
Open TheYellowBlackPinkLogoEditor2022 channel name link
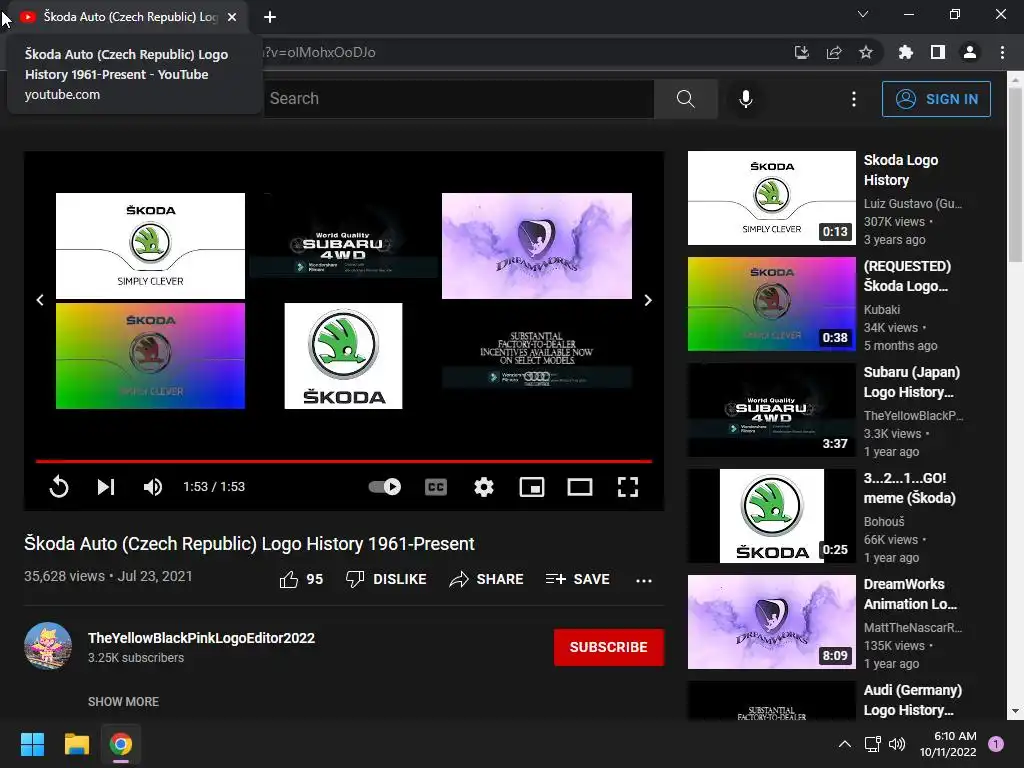coord(201,638)
